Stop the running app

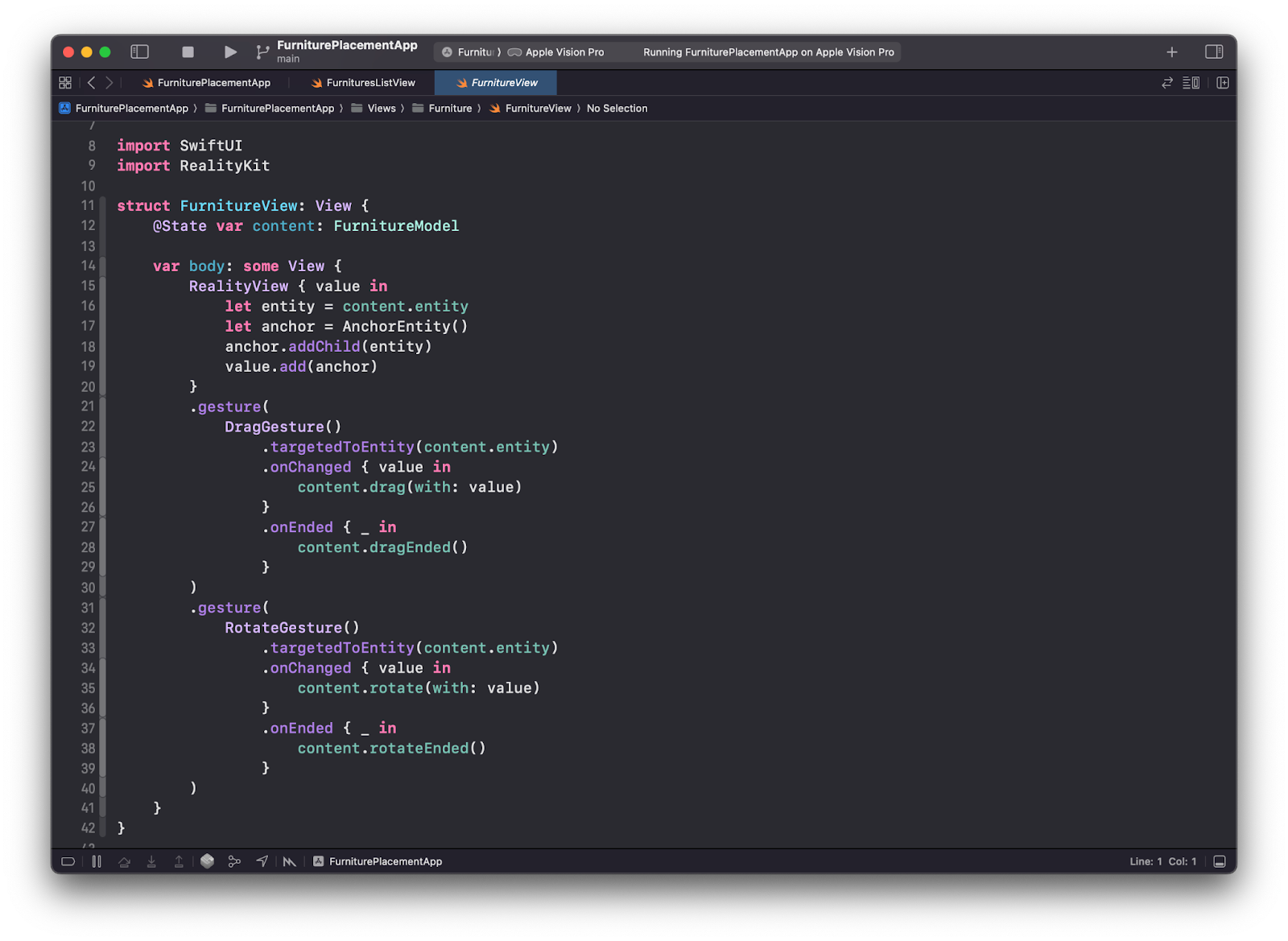point(188,52)
